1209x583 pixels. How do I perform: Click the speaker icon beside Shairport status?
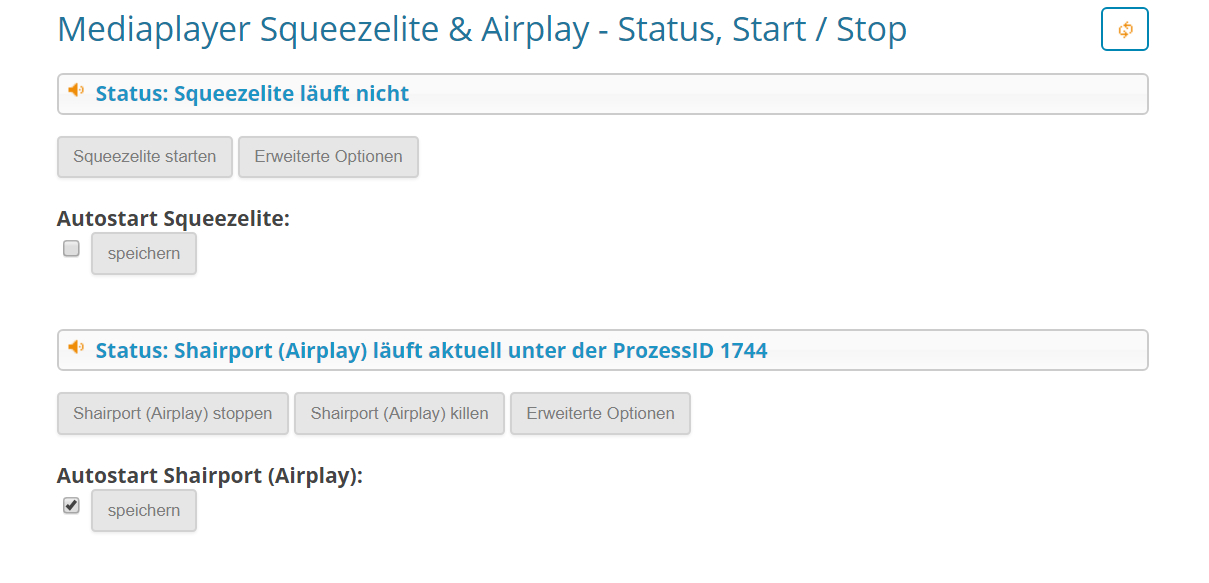(x=76, y=347)
